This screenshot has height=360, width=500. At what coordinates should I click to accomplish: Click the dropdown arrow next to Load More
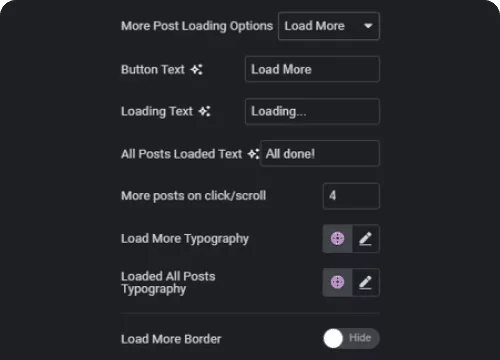pos(368,26)
